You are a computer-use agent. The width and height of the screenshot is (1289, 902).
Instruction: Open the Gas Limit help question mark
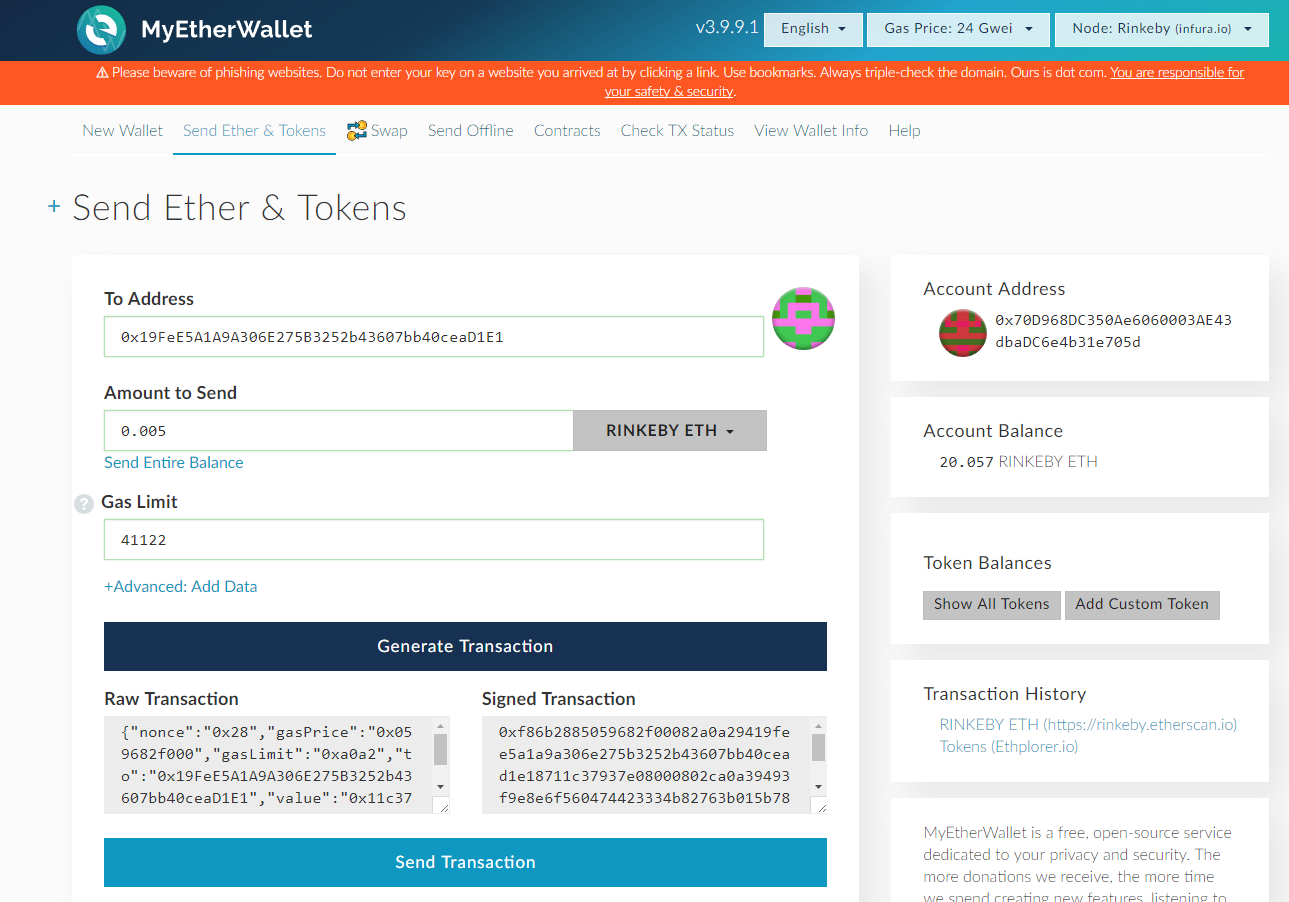[x=84, y=504]
